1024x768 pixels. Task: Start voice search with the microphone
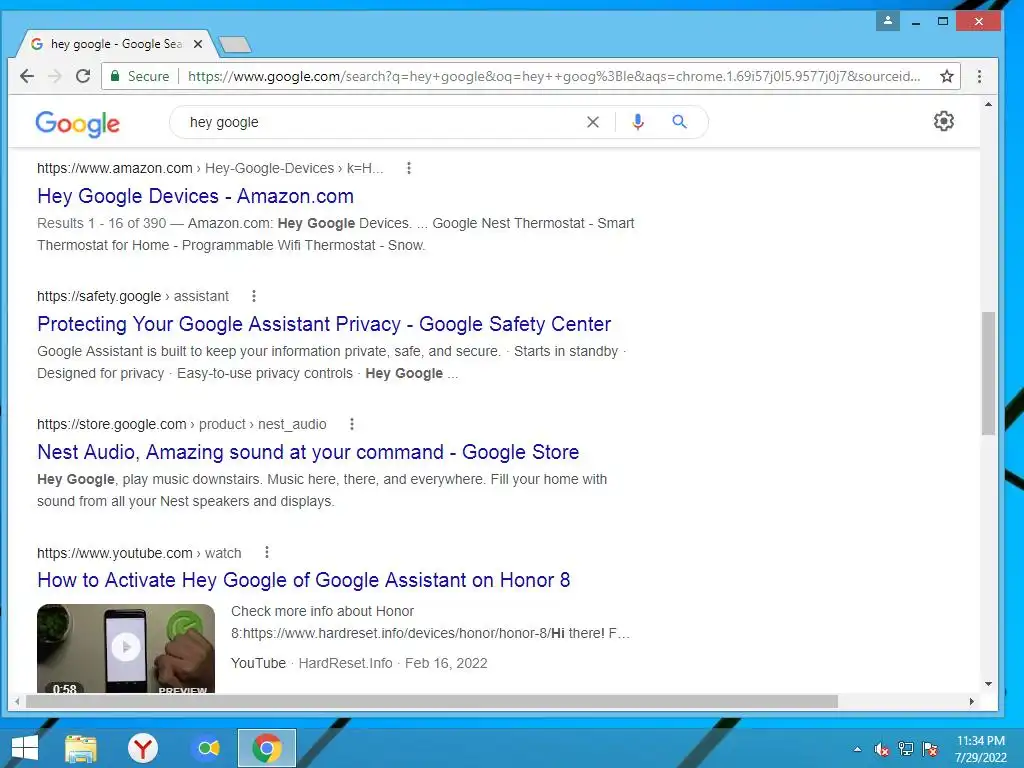coord(638,122)
